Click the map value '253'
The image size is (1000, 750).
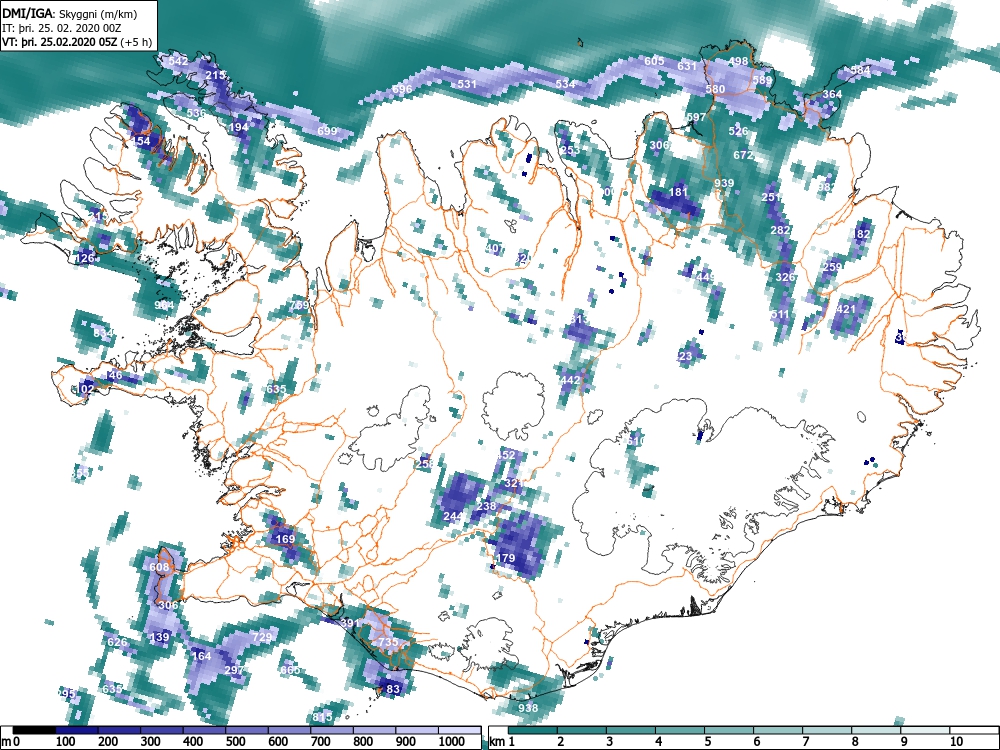click(x=570, y=150)
